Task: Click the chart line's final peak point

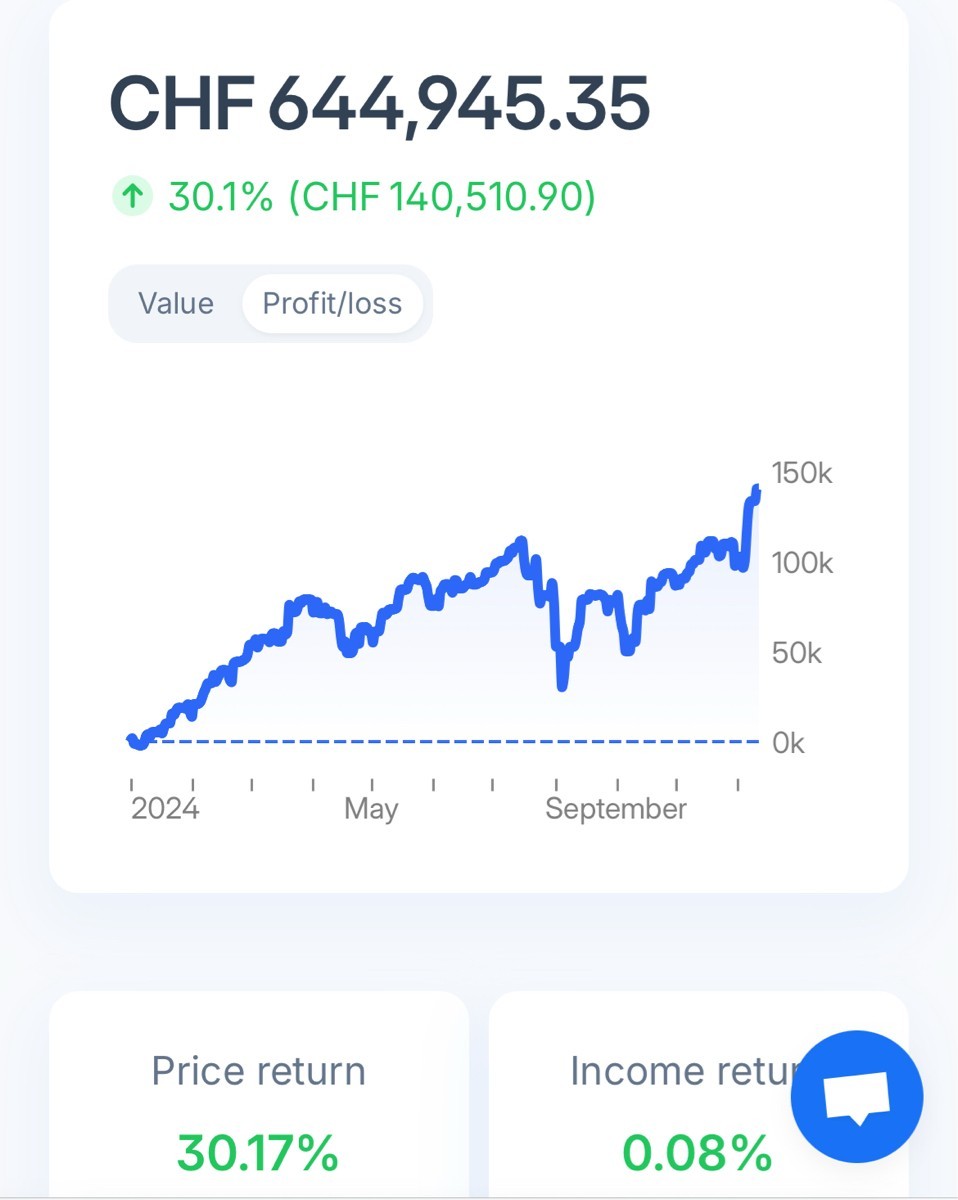Action: point(756,490)
